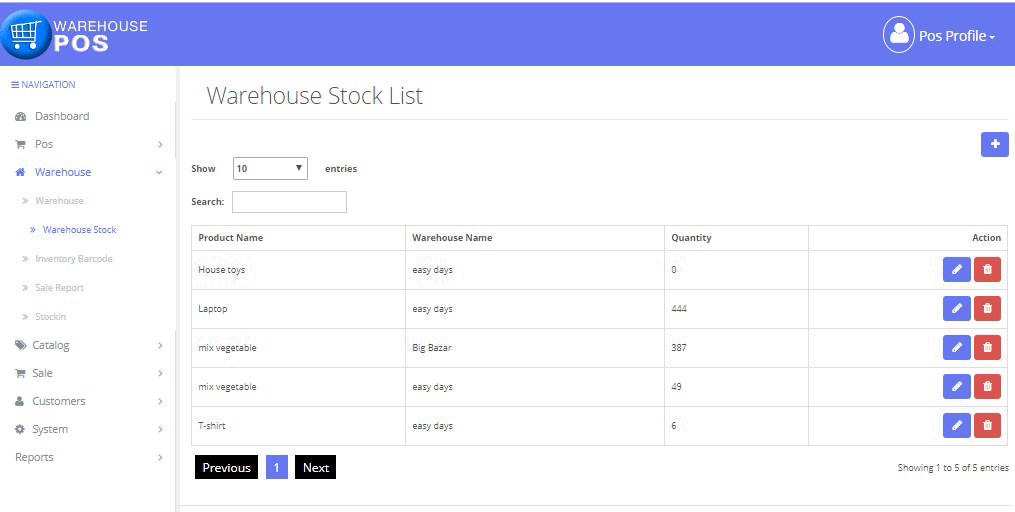Click the user avatar icon in header
This screenshot has height=512, width=1015.
tap(899, 35)
